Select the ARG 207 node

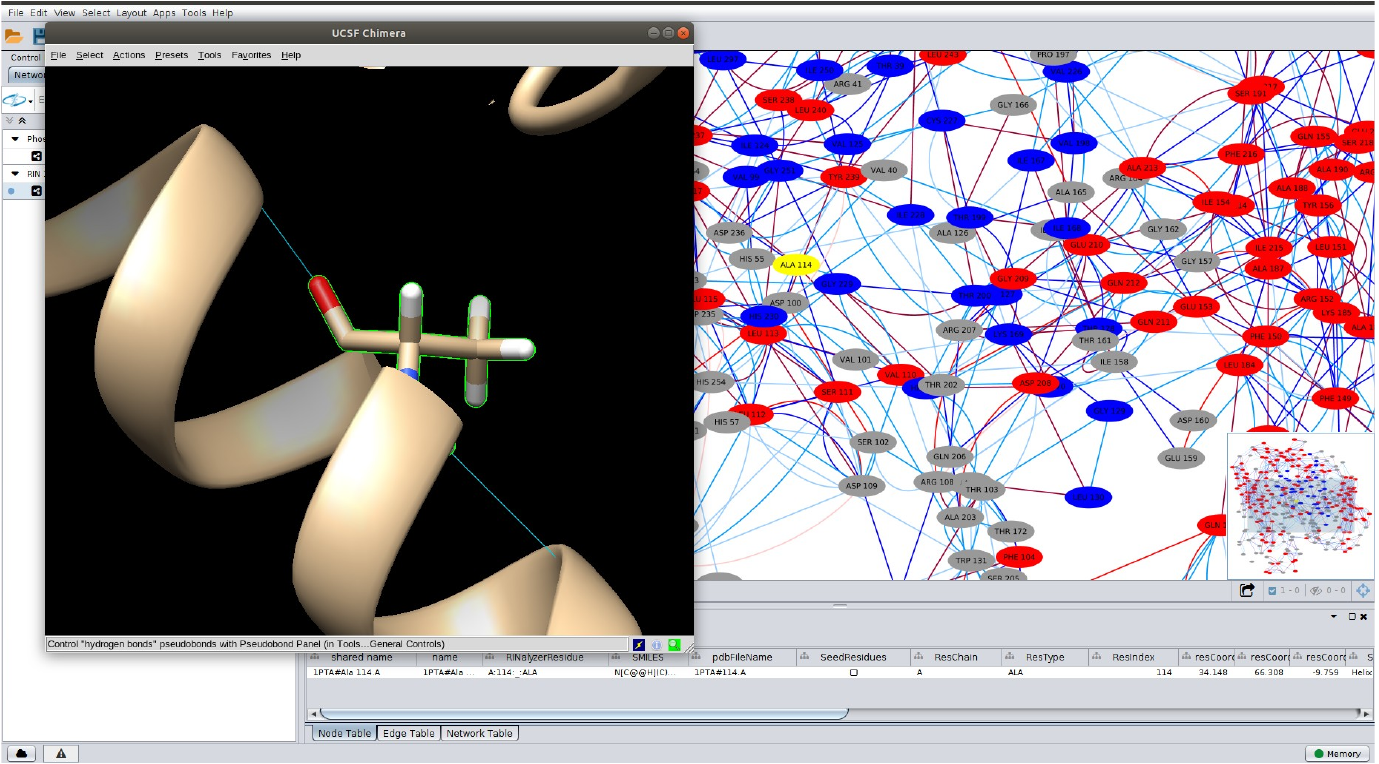[x=959, y=330]
